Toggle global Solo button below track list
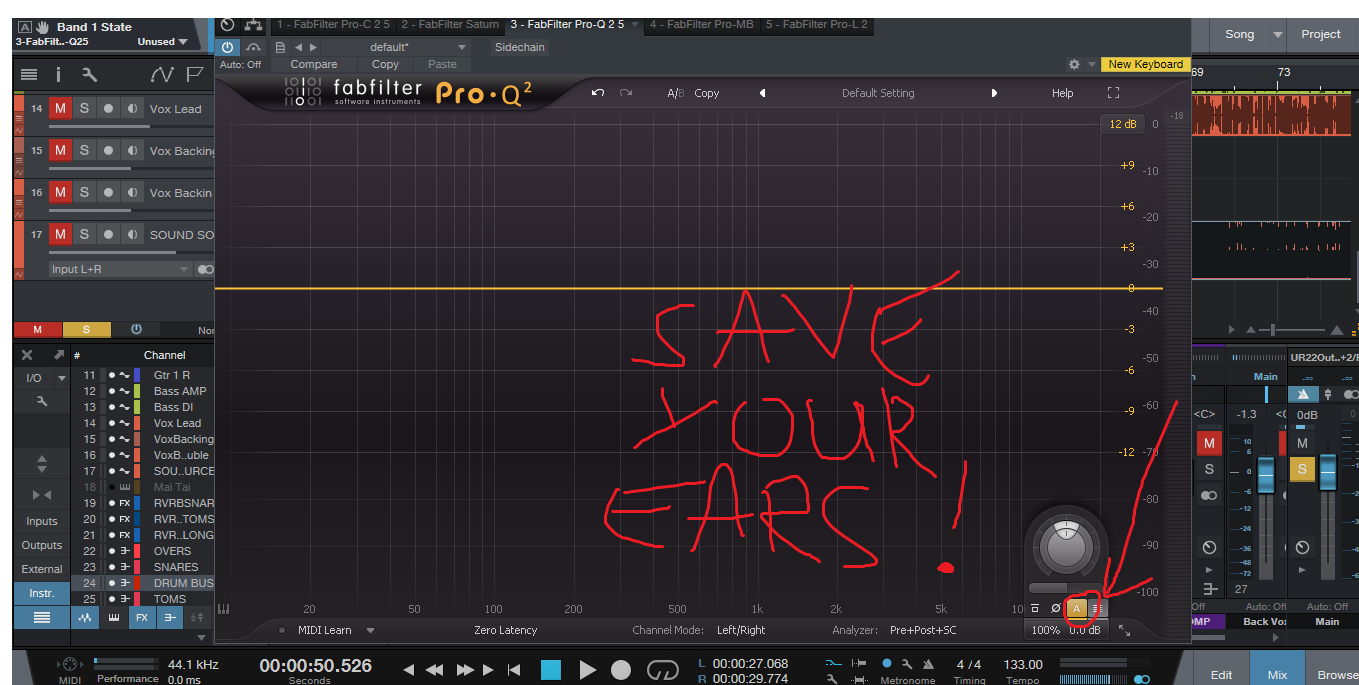Viewport: 1359px width, 685px height. pos(87,329)
